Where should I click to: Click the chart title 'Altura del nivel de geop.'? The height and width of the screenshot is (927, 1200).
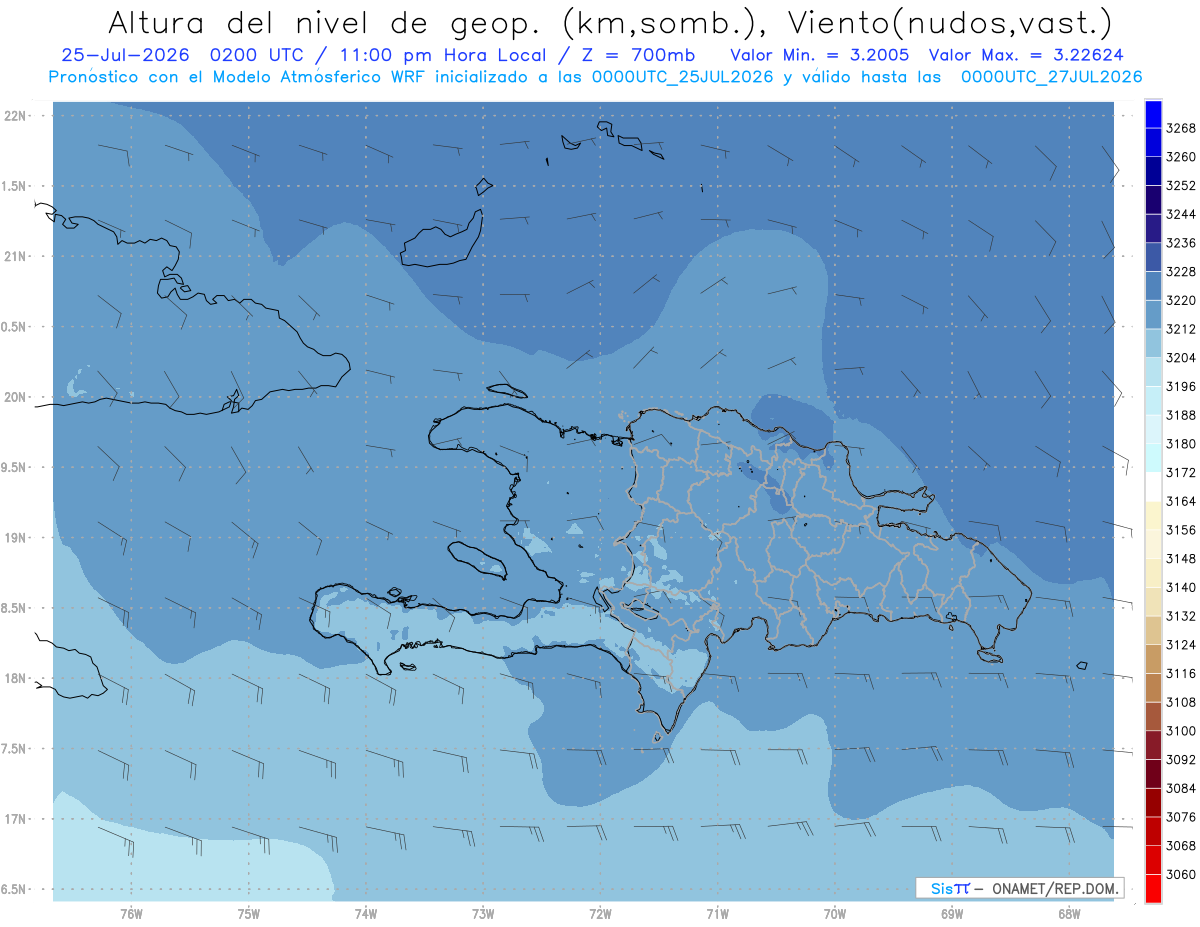coord(328,22)
